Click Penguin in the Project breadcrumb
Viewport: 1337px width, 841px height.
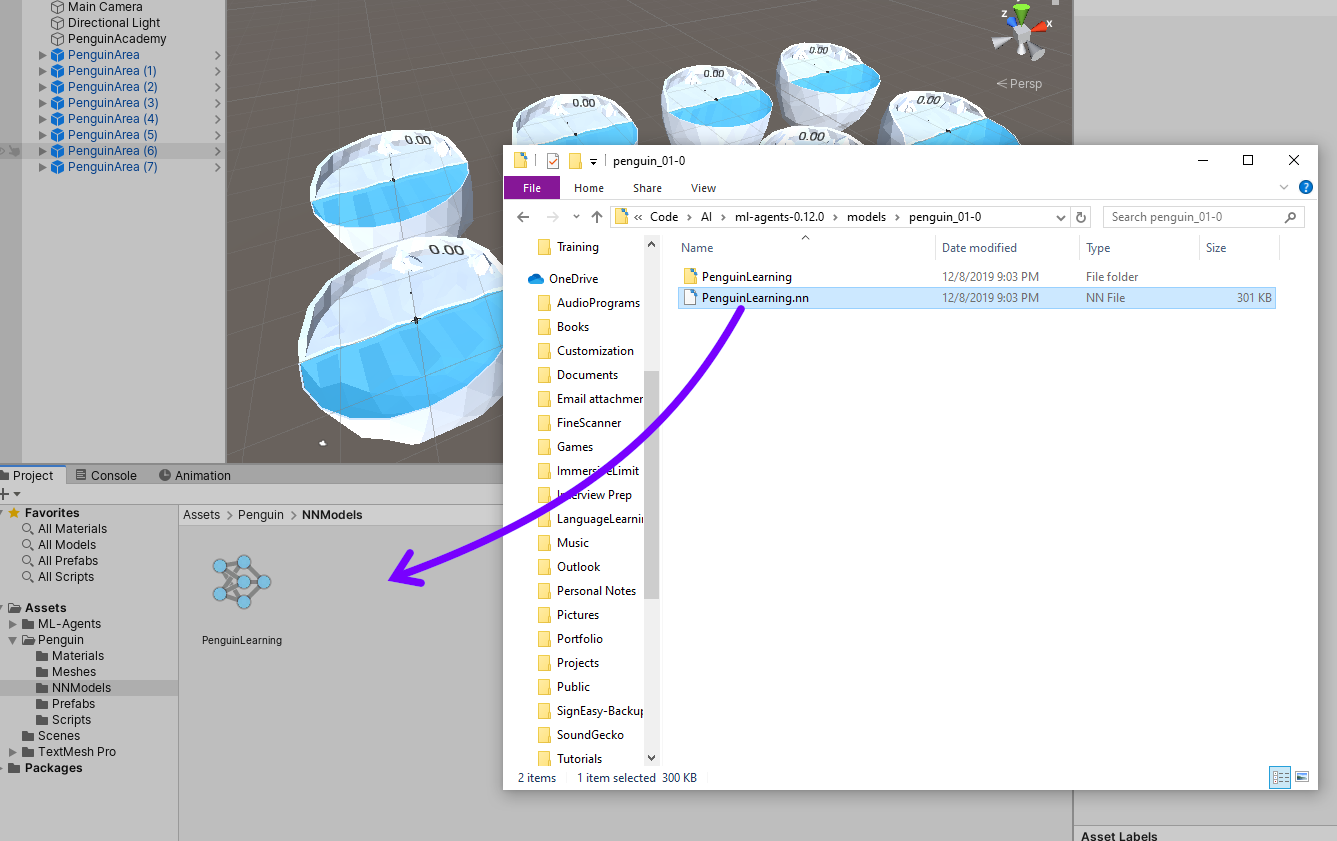(x=261, y=515)
